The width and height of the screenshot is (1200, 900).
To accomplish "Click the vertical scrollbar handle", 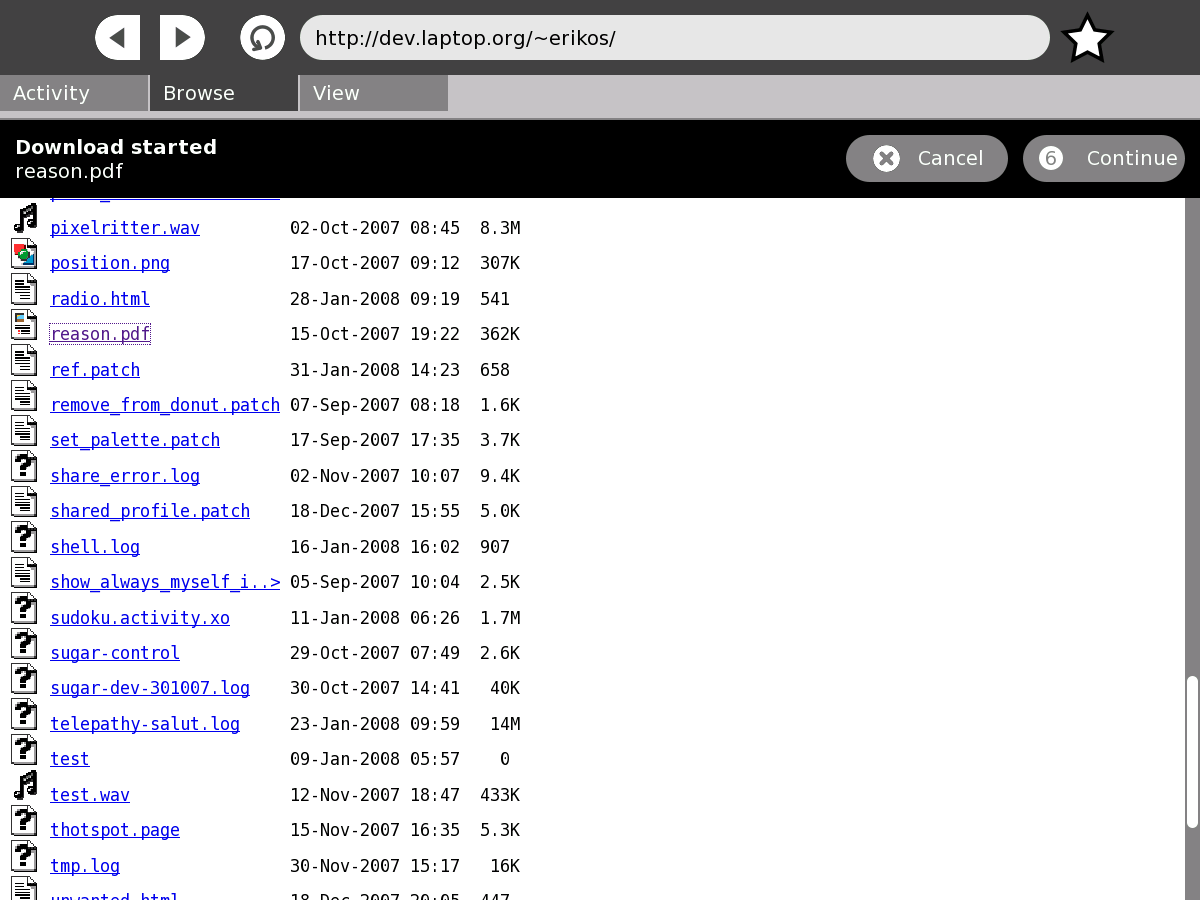I will [1191, 752].
